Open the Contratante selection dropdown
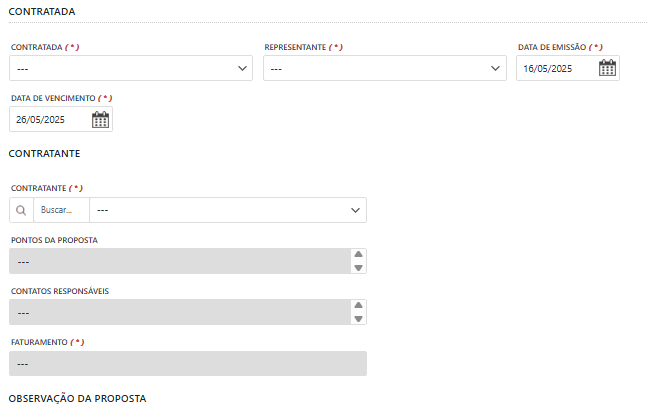This screenshot has height=408, width=647. point(228,210)
